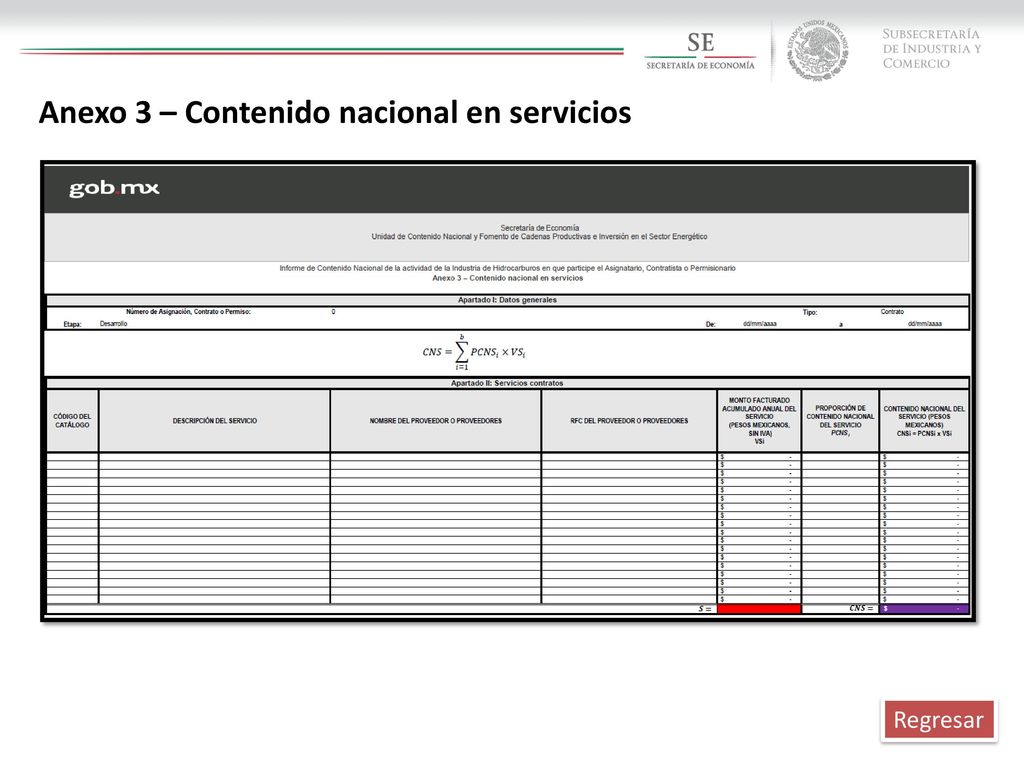This screenshot has height=768, width=1024.
Task: Click the 'Nombre del proveedor o proveedores' header
Action: click(436, 421)
